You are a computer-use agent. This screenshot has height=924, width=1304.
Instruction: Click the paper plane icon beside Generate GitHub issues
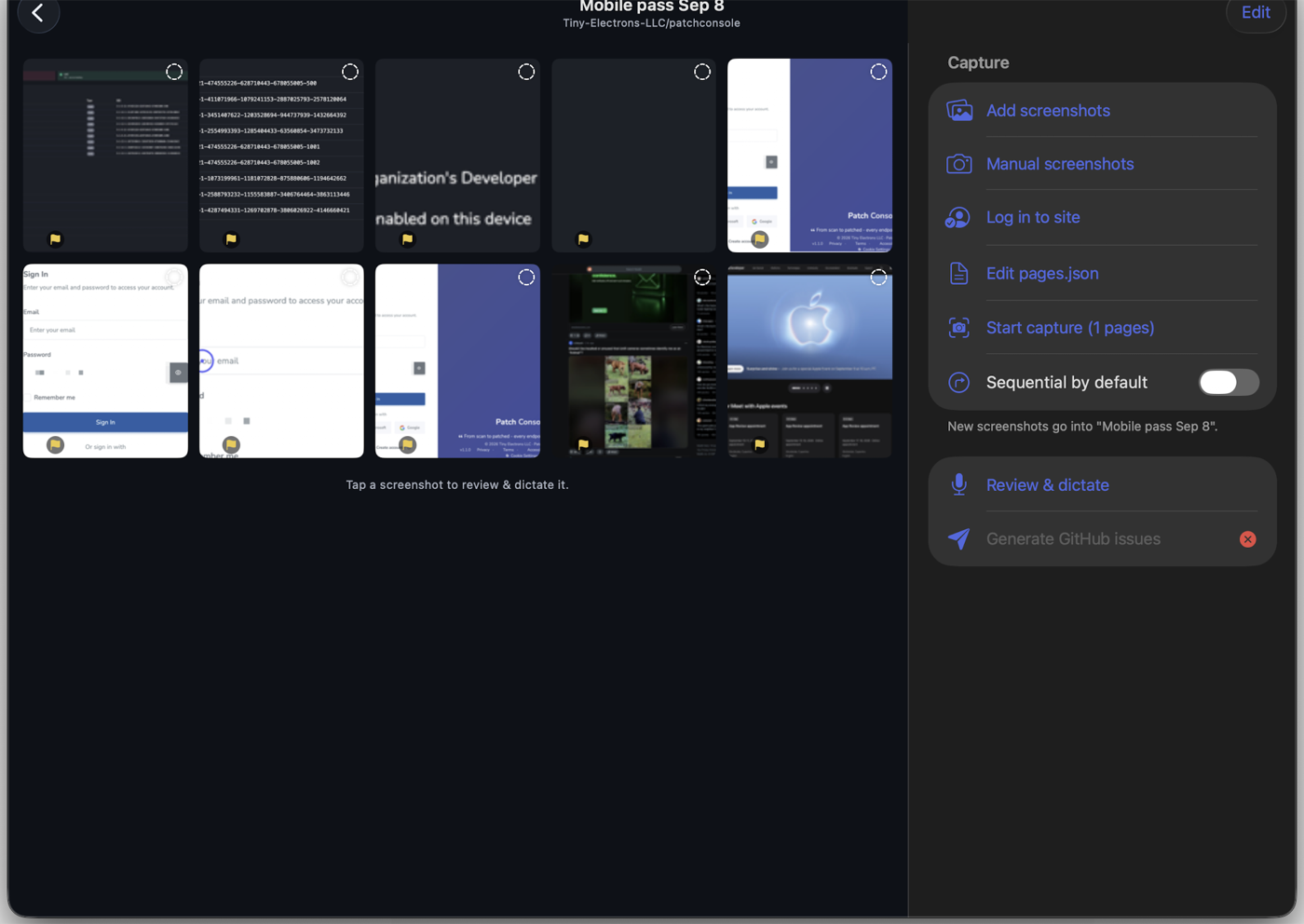pos(959,538)
